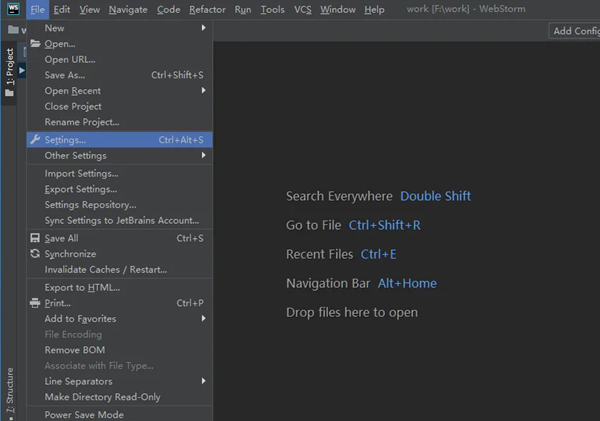
Task: Select Export to HTML... menu entry
Action: [82, 288]
